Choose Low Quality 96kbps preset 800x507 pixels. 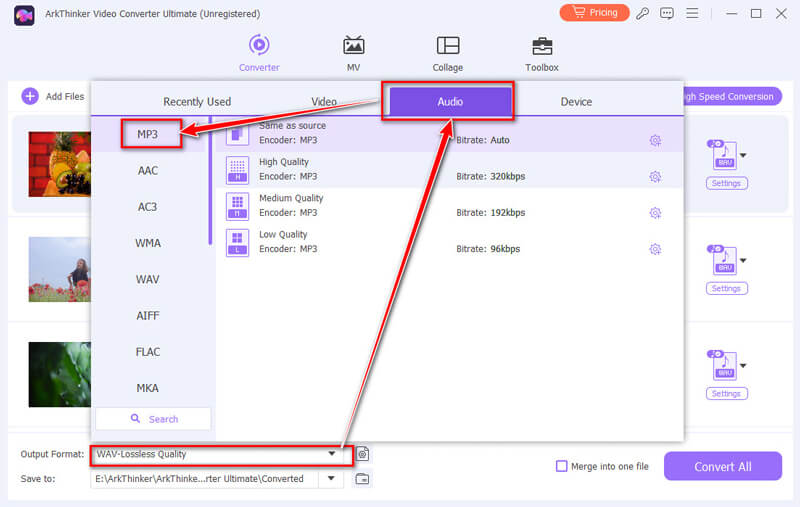(449, 242)
